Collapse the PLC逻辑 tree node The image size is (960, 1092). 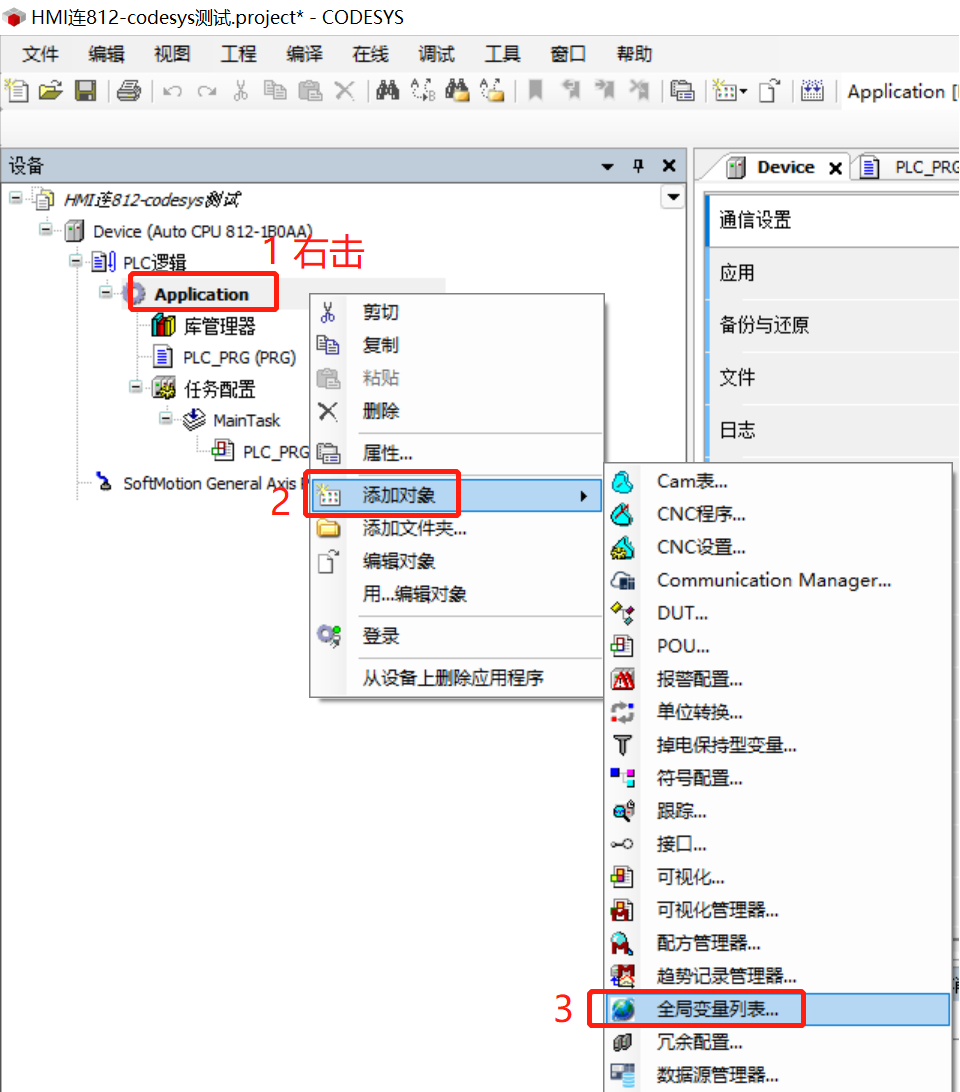(75, 261)
